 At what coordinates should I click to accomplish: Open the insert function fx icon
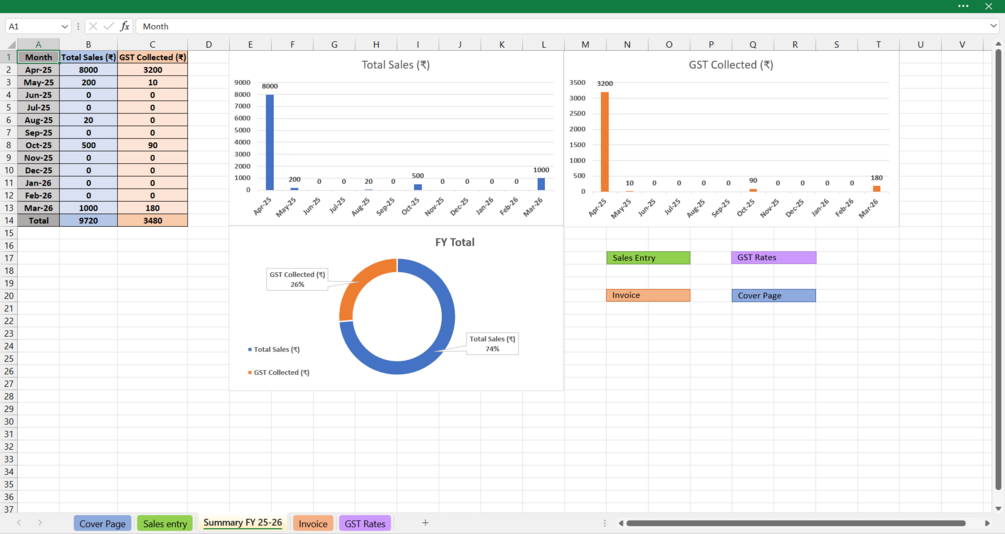[124, 26]
